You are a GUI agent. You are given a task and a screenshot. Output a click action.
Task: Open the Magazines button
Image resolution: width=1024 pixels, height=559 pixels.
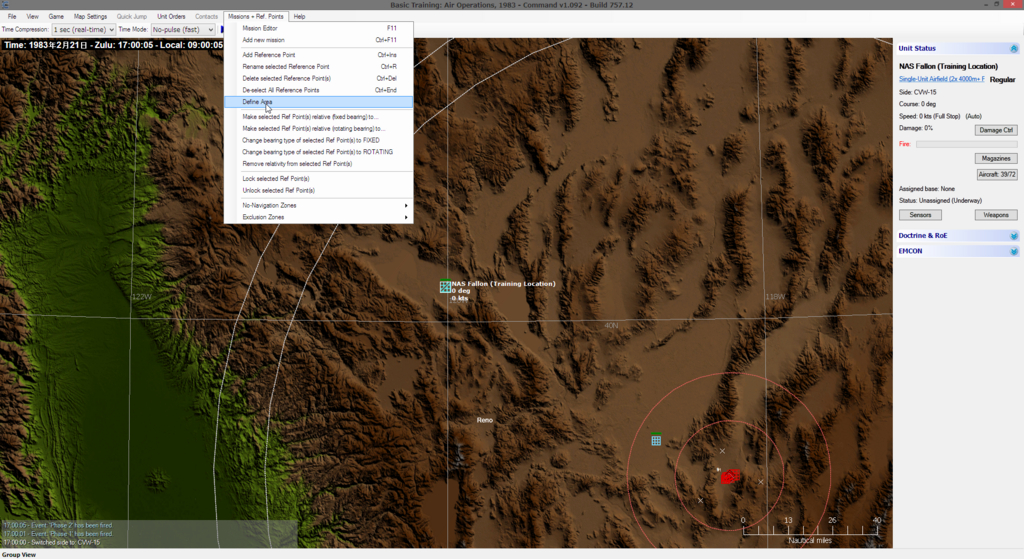click(996, 159)
